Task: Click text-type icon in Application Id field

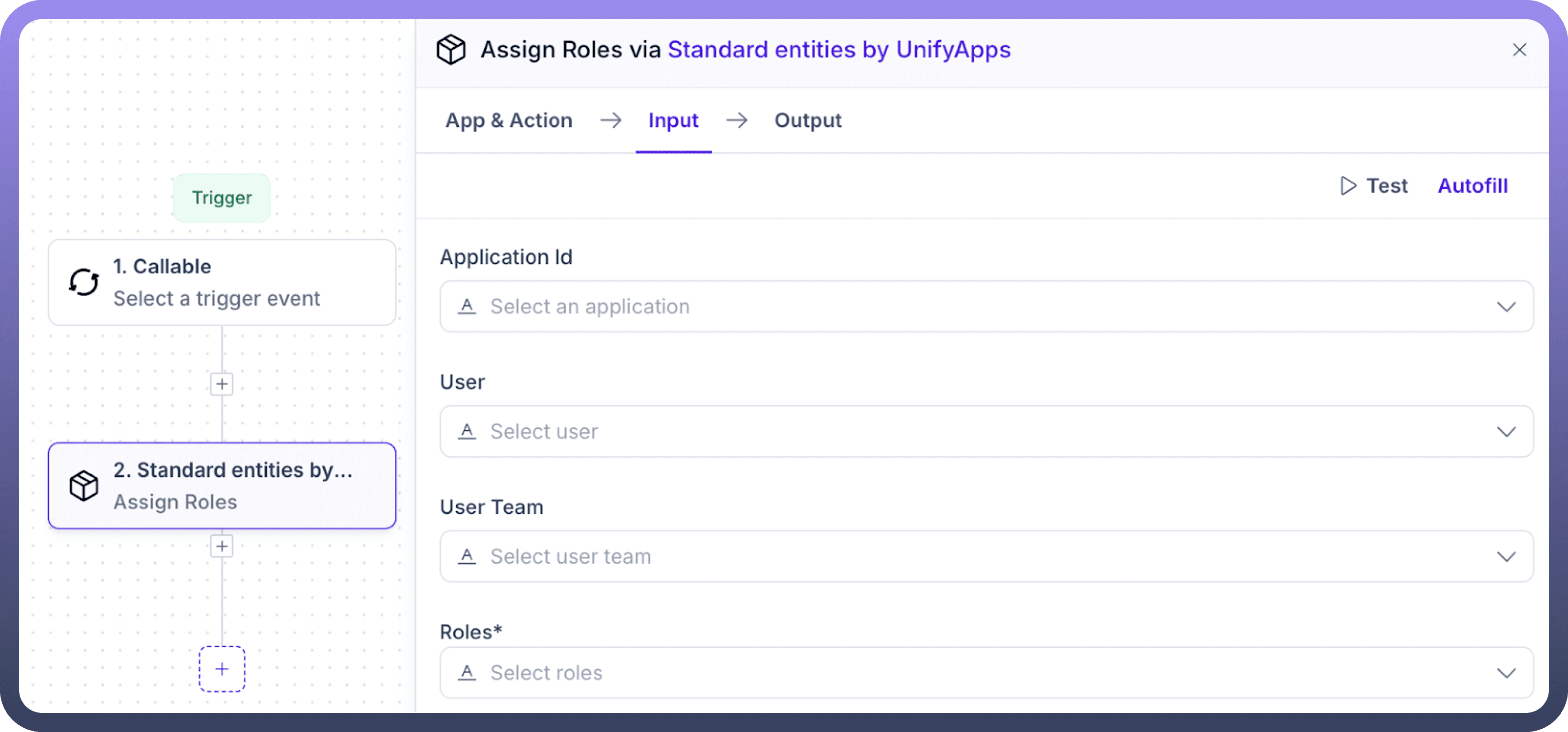Action: pos(467,306)
